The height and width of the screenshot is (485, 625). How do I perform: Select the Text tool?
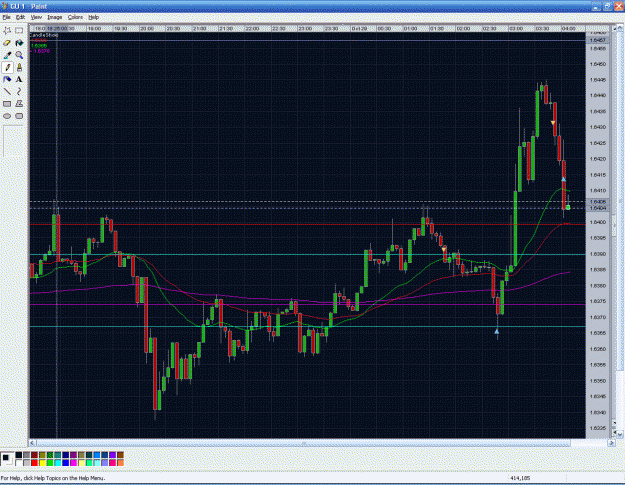(19, 79)
